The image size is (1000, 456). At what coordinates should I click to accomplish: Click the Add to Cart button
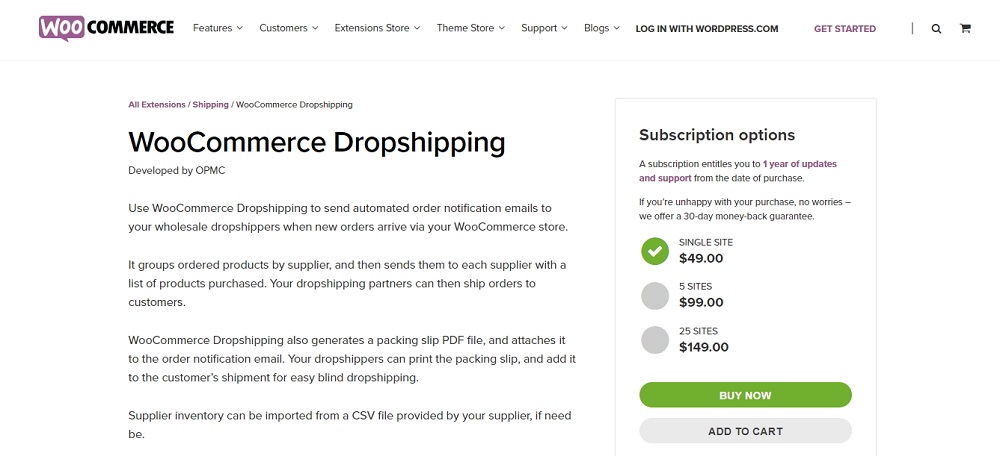pos(745,431)
